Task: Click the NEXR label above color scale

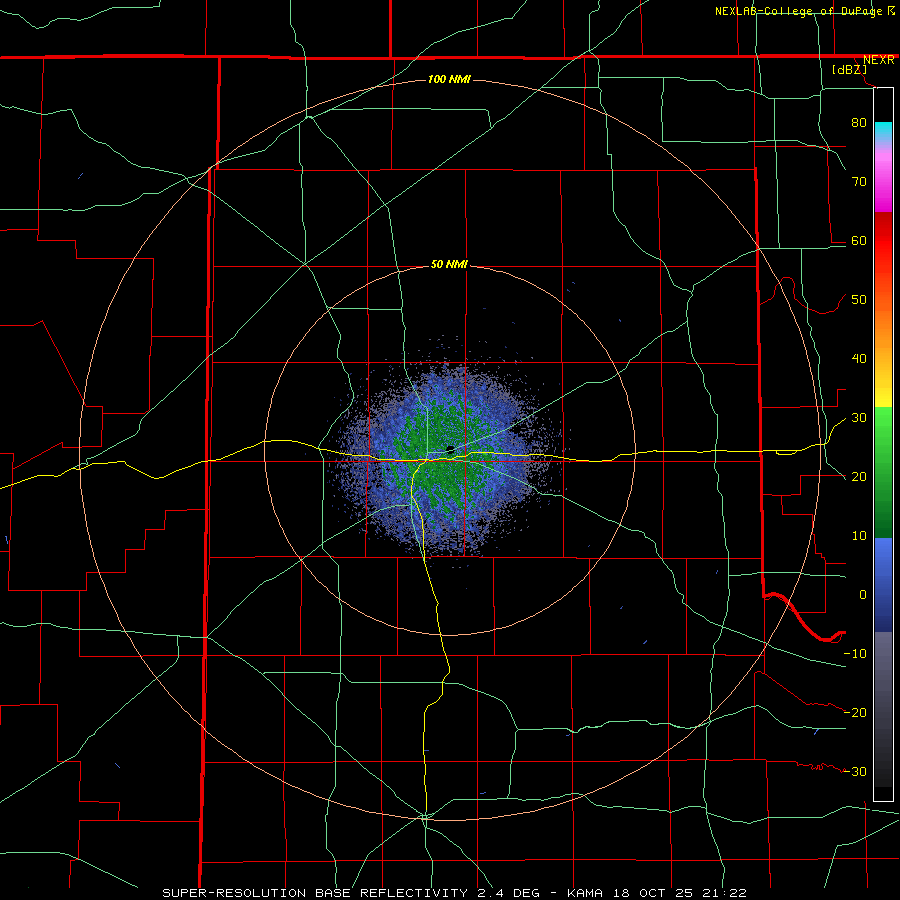Action: point(878,60)
